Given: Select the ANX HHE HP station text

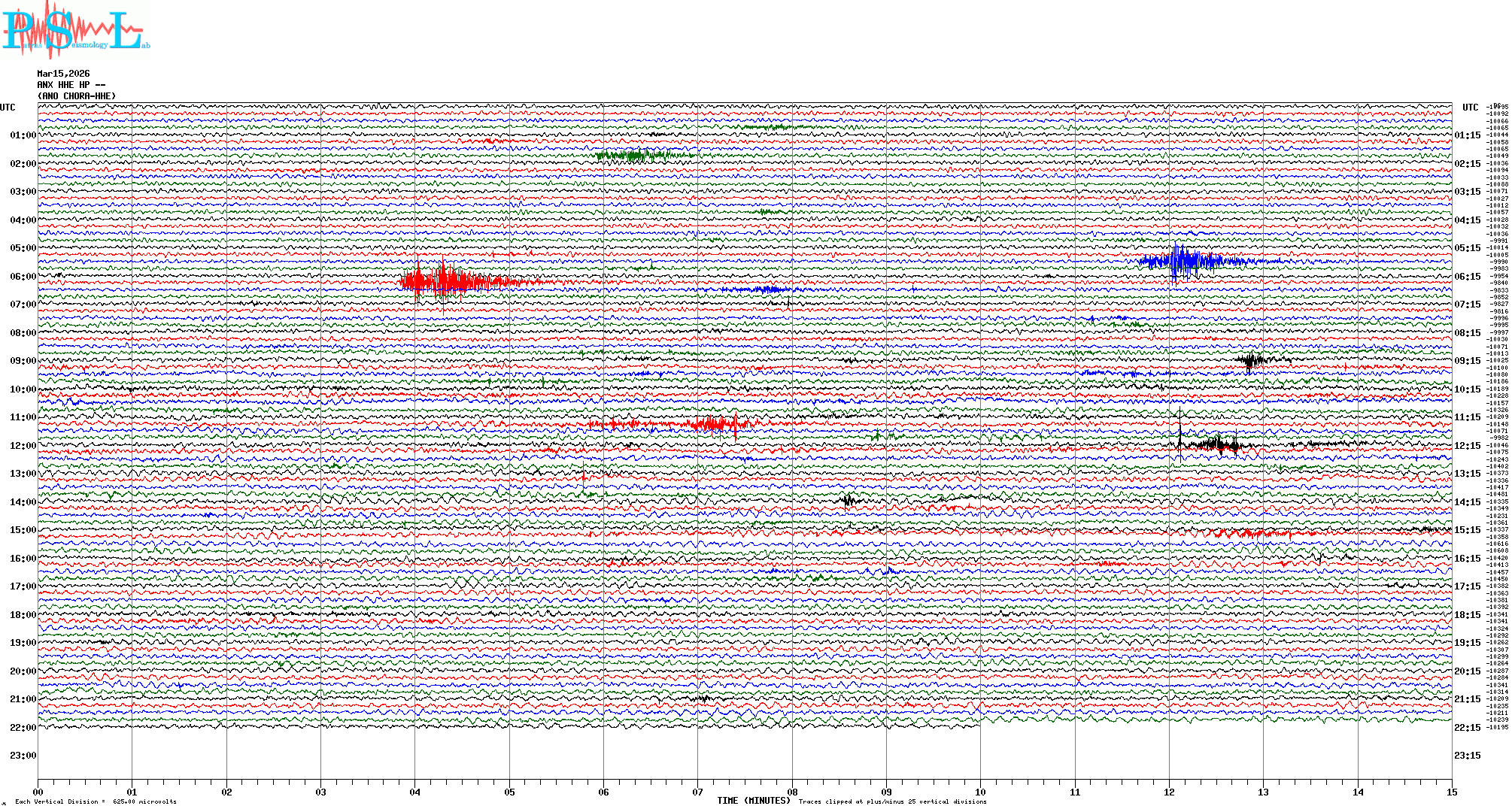Looking at the screenshot, I should [x=71, y=85].
